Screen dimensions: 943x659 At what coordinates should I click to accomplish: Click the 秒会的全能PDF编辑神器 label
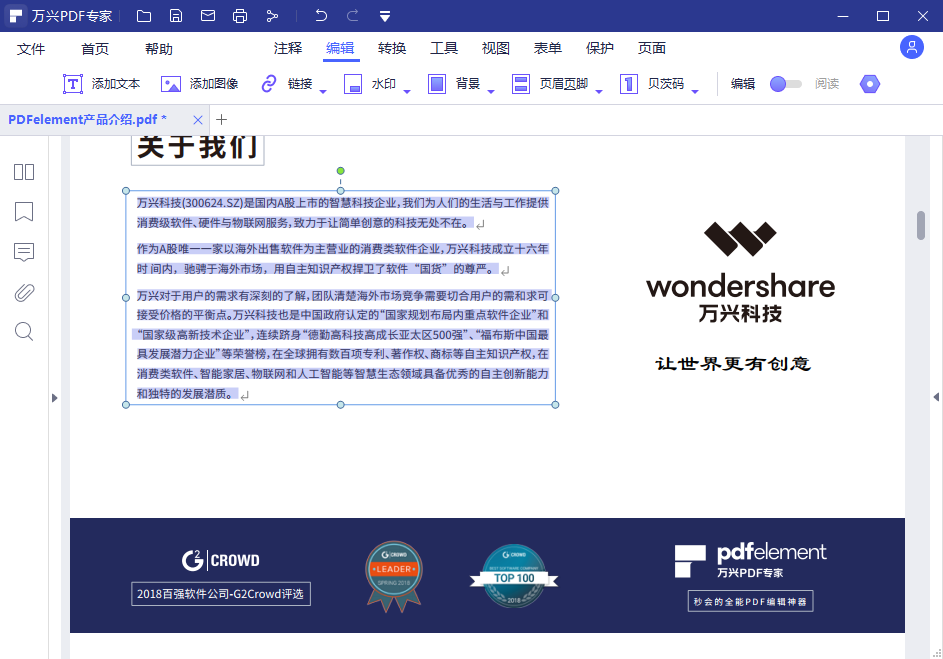coord(751,601)
